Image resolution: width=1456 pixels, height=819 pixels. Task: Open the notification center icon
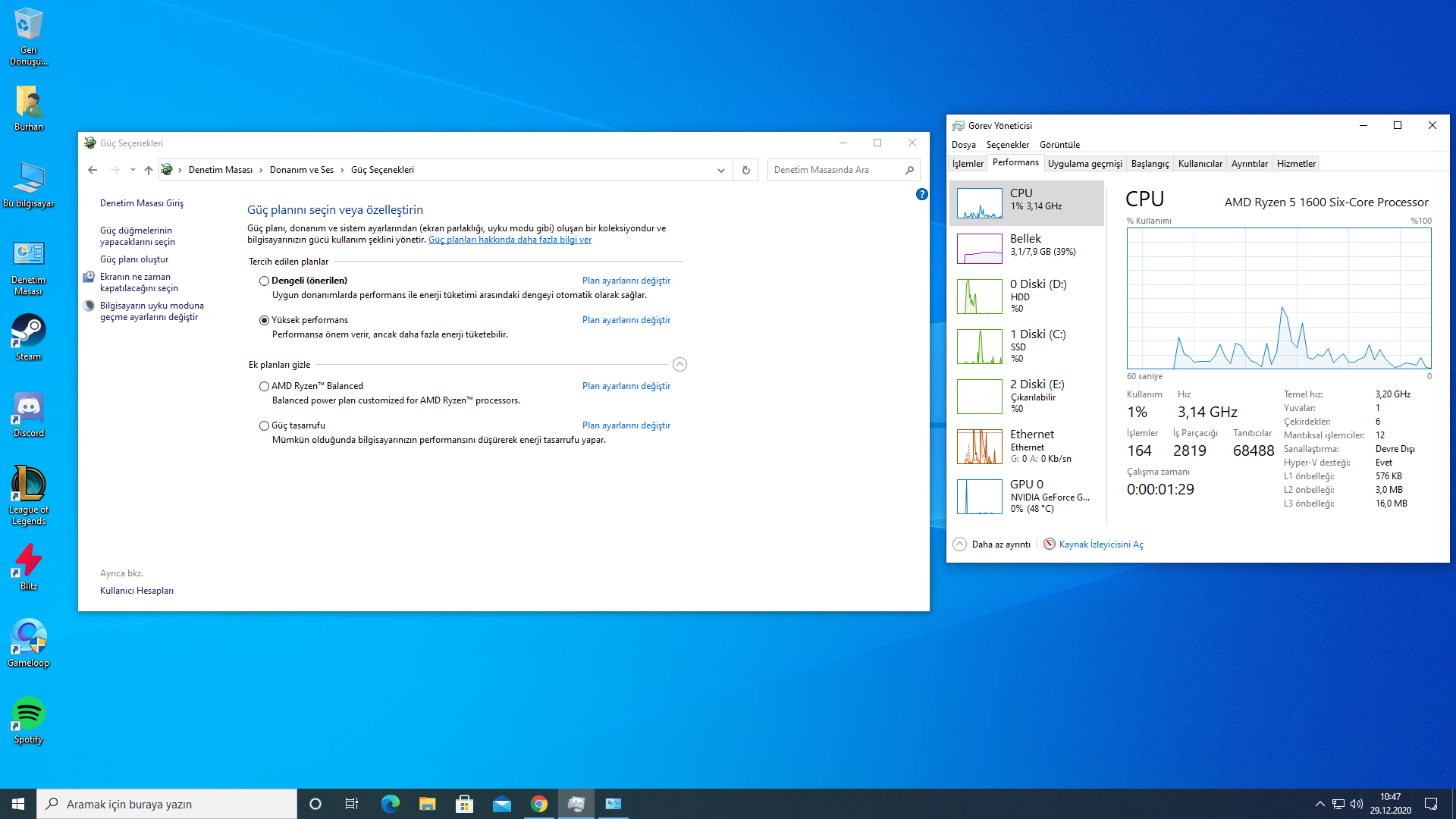click(1431, 804)
